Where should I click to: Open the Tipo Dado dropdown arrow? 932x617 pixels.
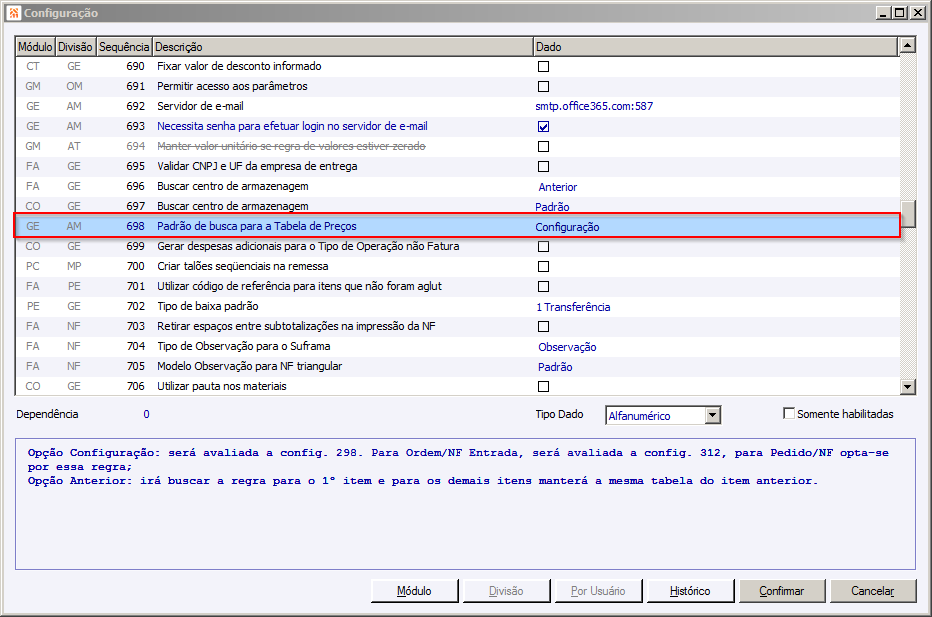click(713, 415)
